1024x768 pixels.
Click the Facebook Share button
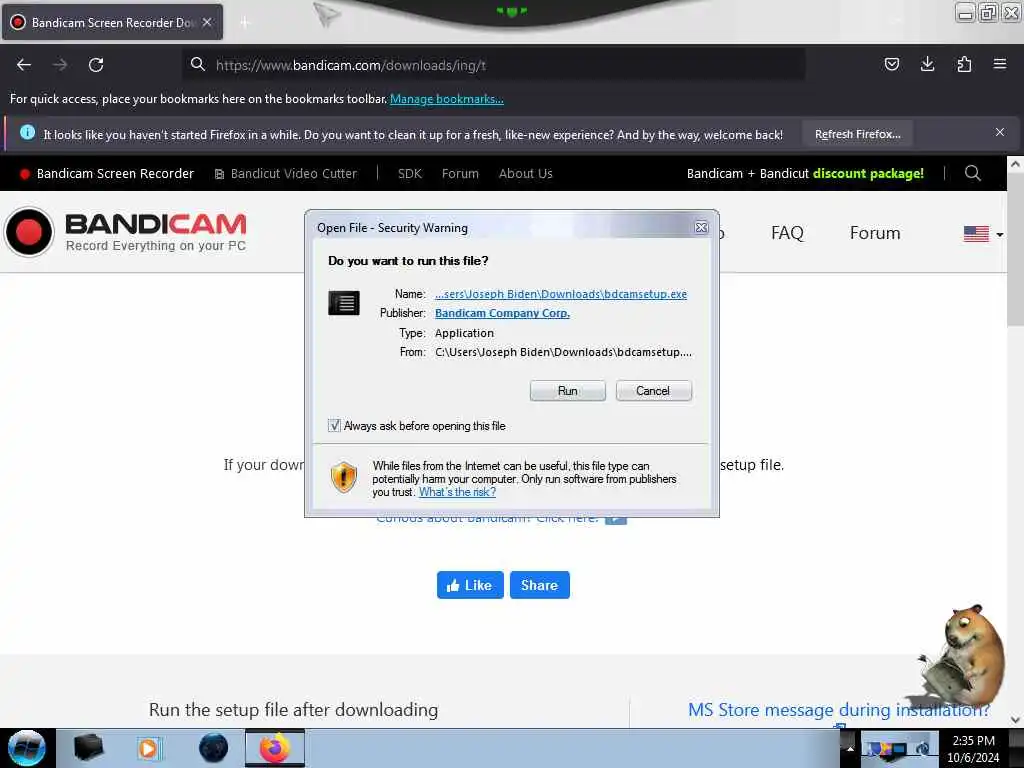coord(539,585)
